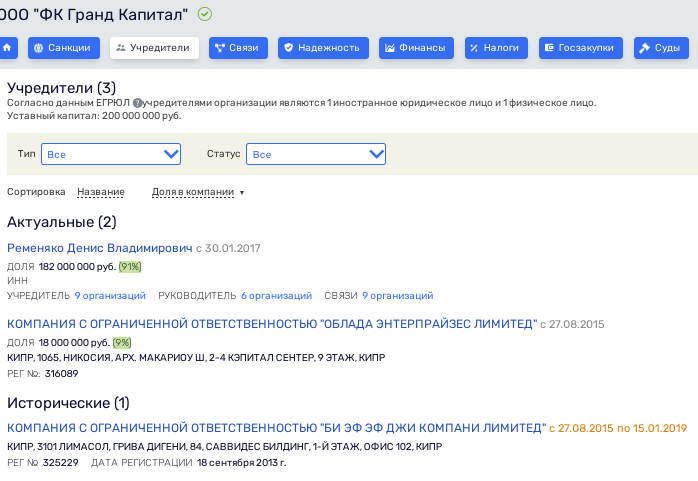Toggle the sort direction arrow next to Доля в компании
698x481 pixels.
(x=242, y=193)
